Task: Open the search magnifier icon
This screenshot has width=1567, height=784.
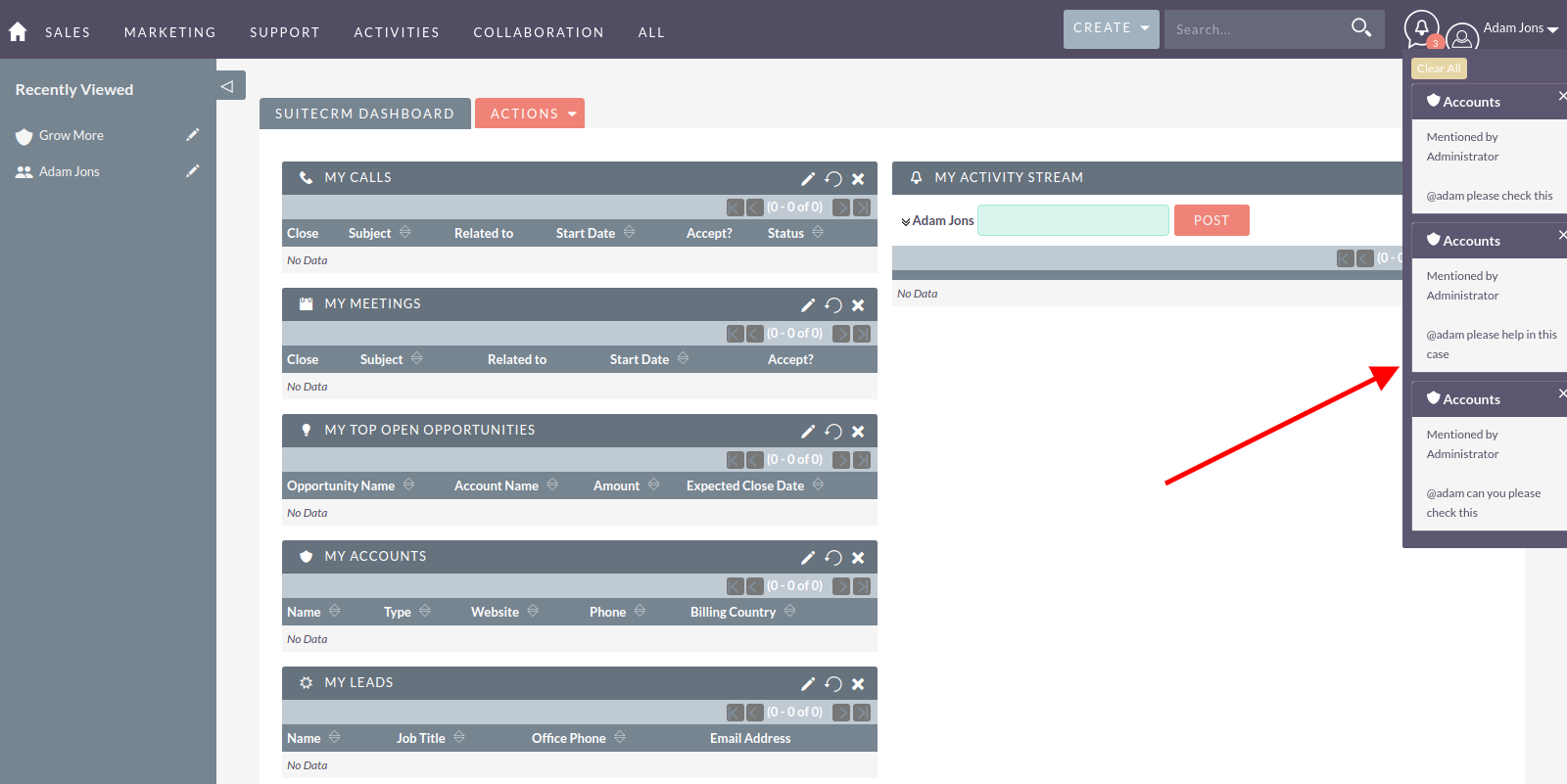Action: tap(1361, 28)
